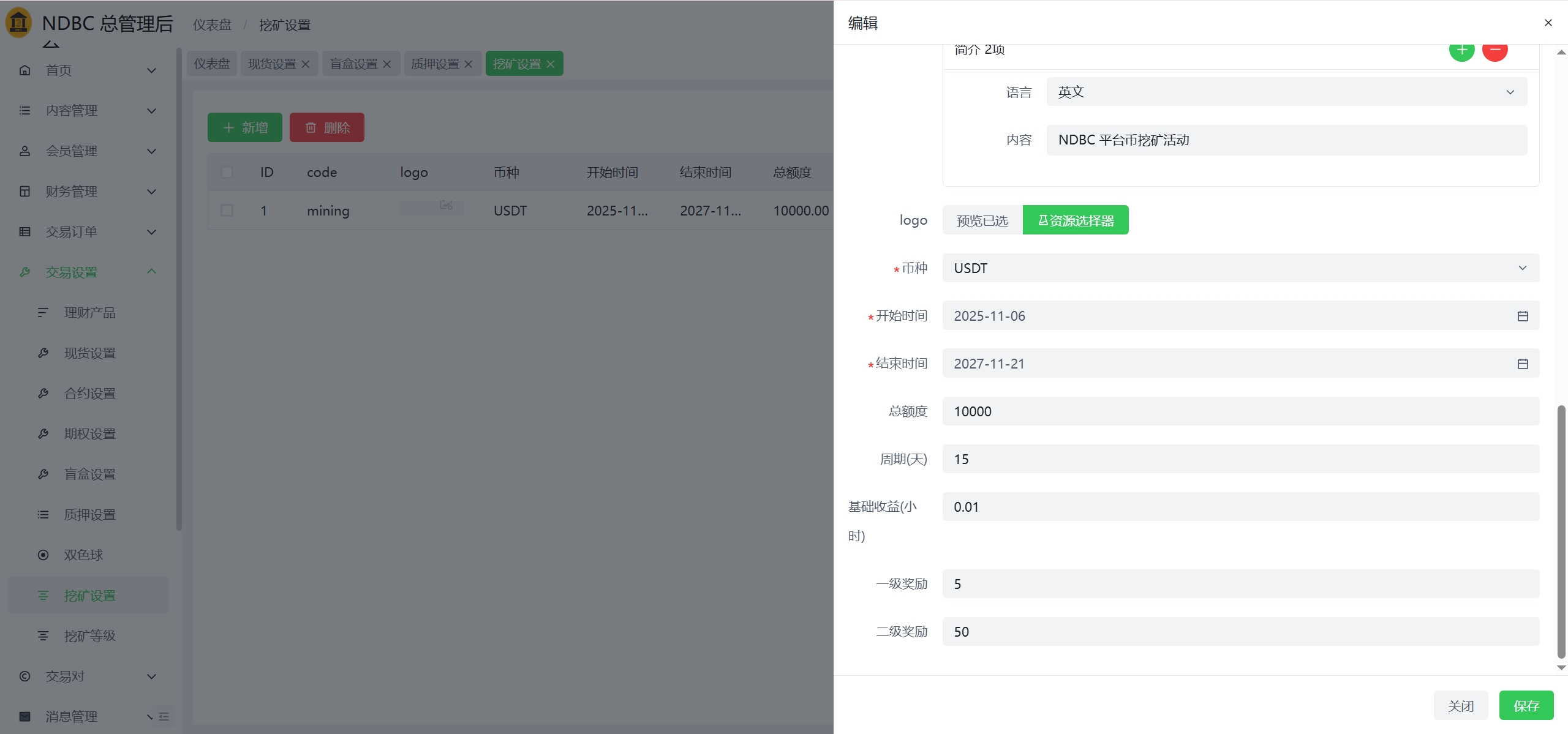The height and width of the screenshot is (734, 1568).
Task: Check the mining row checkbox
Action: (x=227, y=211)
